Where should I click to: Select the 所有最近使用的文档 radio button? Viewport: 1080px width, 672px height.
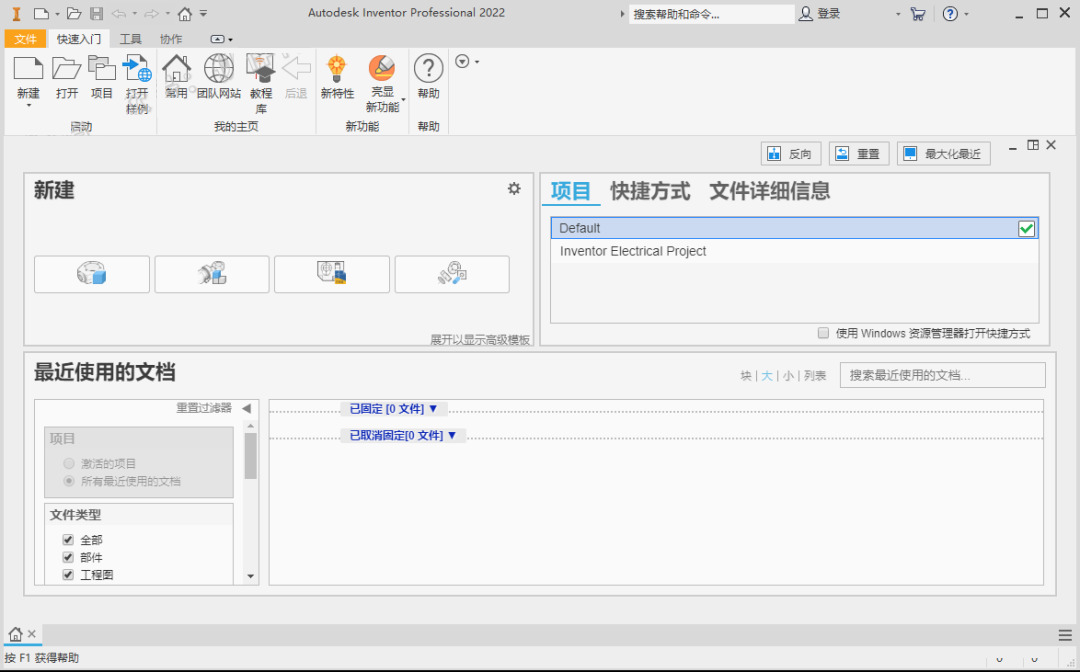coord(69,481)
